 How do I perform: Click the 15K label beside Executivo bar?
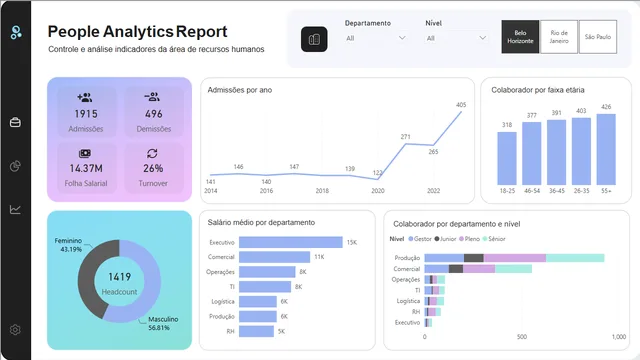[351, 242]
